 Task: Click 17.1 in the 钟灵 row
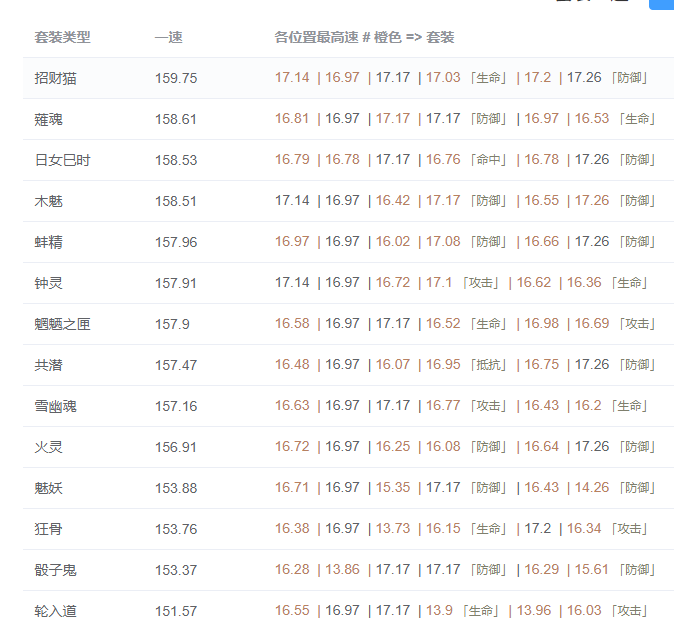click(x=439, y=282)
